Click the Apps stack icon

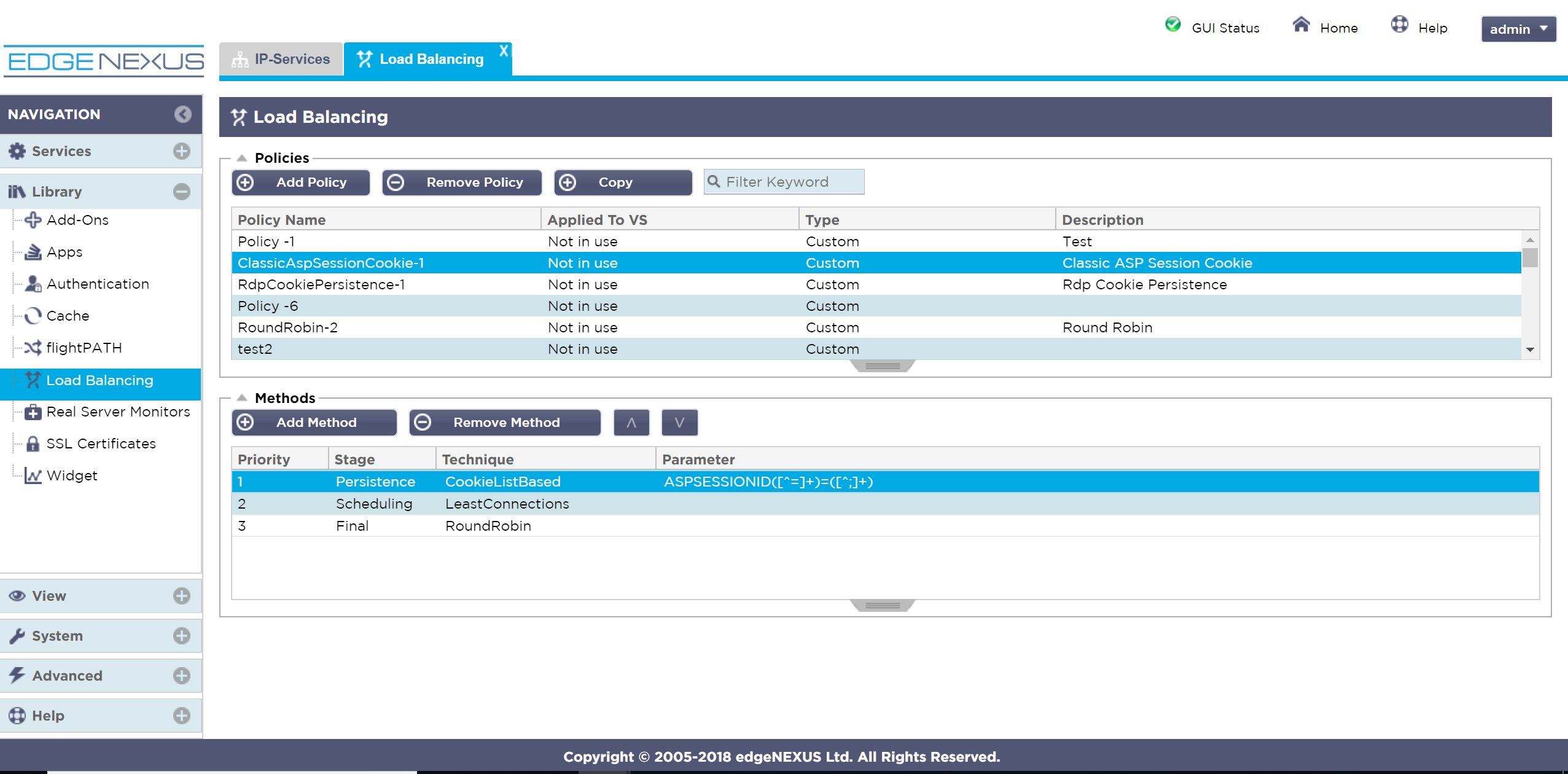tap(33, 252)
